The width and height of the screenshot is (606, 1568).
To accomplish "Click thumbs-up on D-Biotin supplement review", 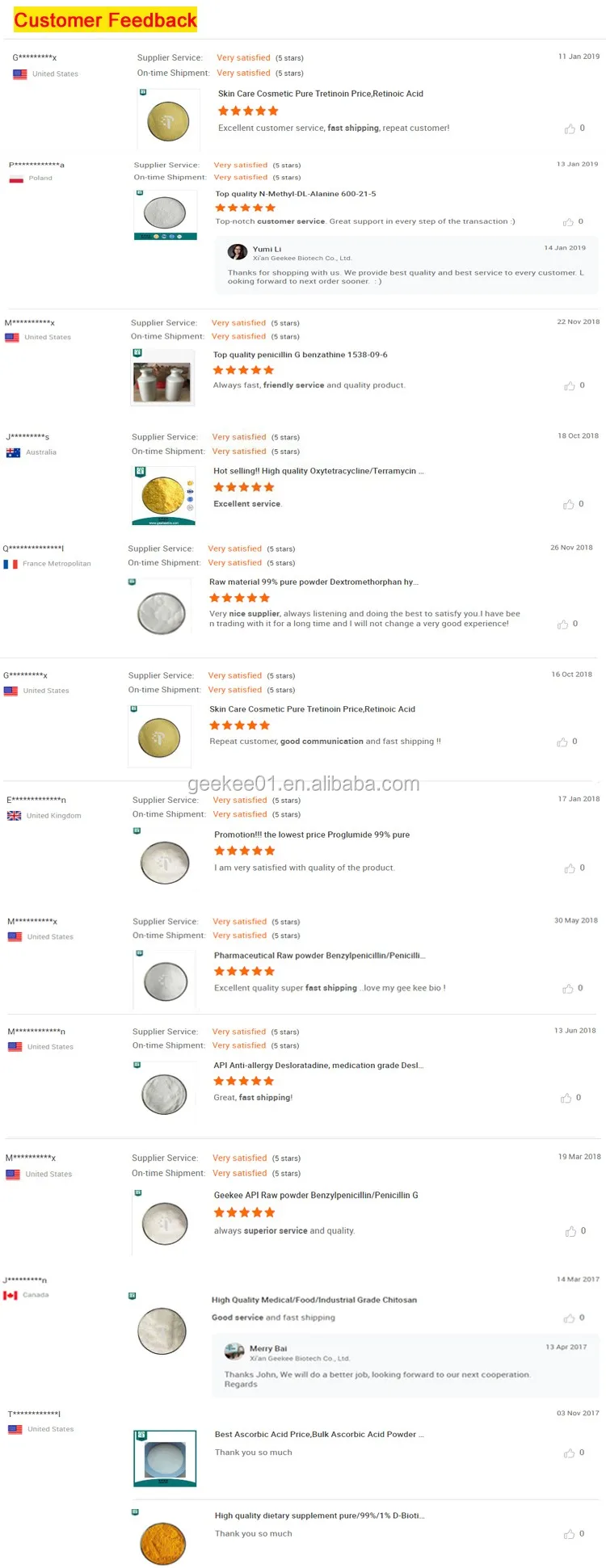I will (x=570, y=1534).
